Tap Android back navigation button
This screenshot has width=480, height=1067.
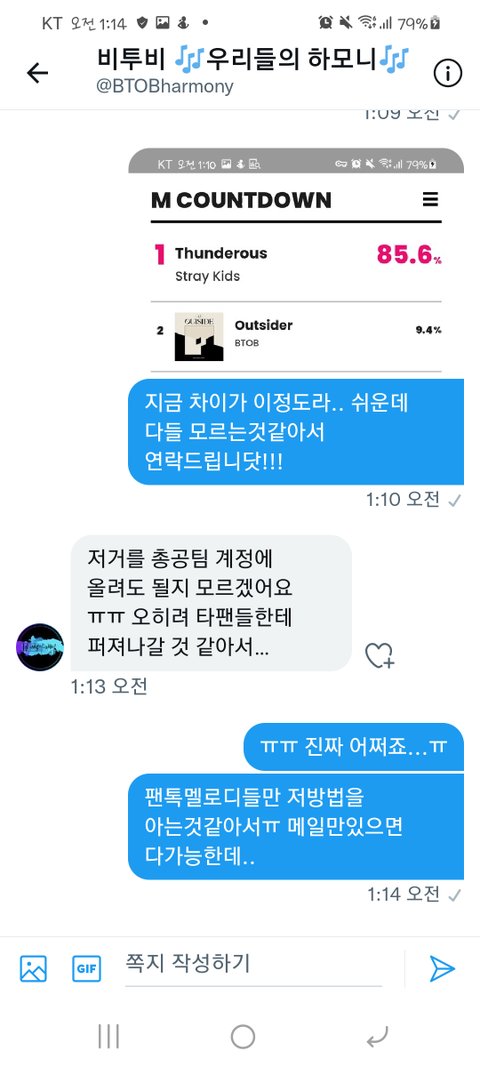tap(377, 1036)
